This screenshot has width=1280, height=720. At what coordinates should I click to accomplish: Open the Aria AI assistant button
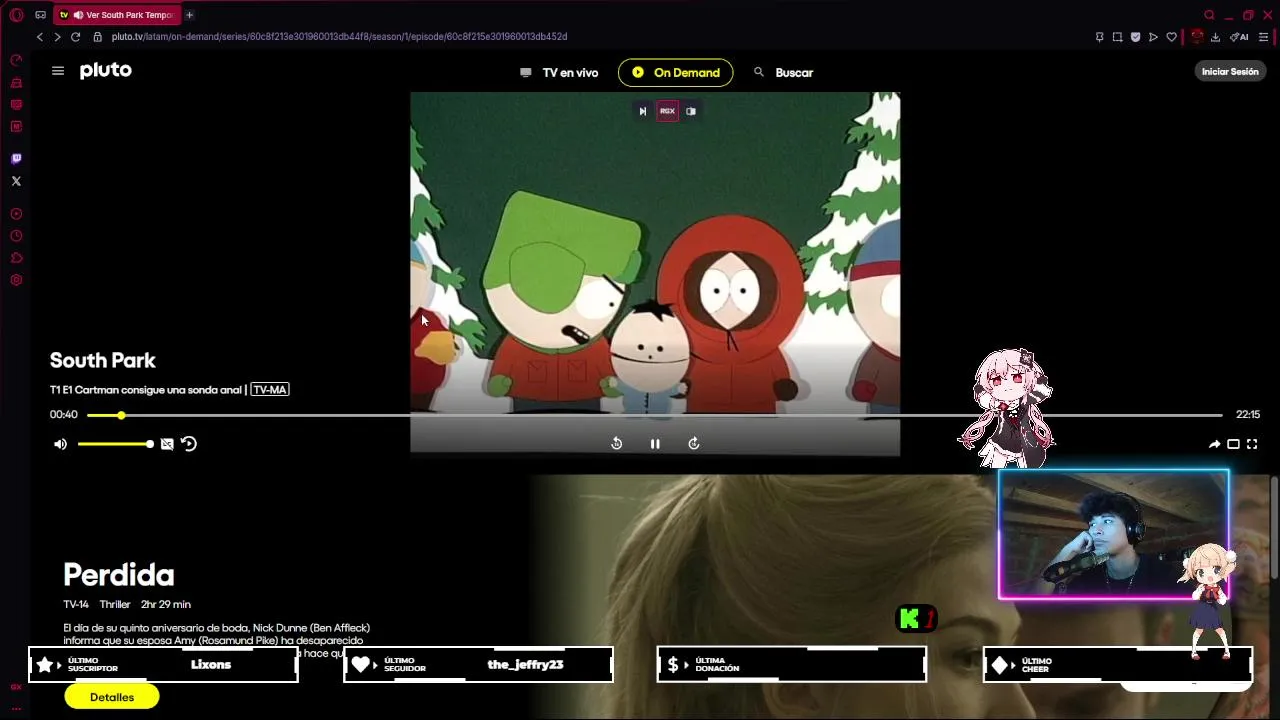point(1239,37)
